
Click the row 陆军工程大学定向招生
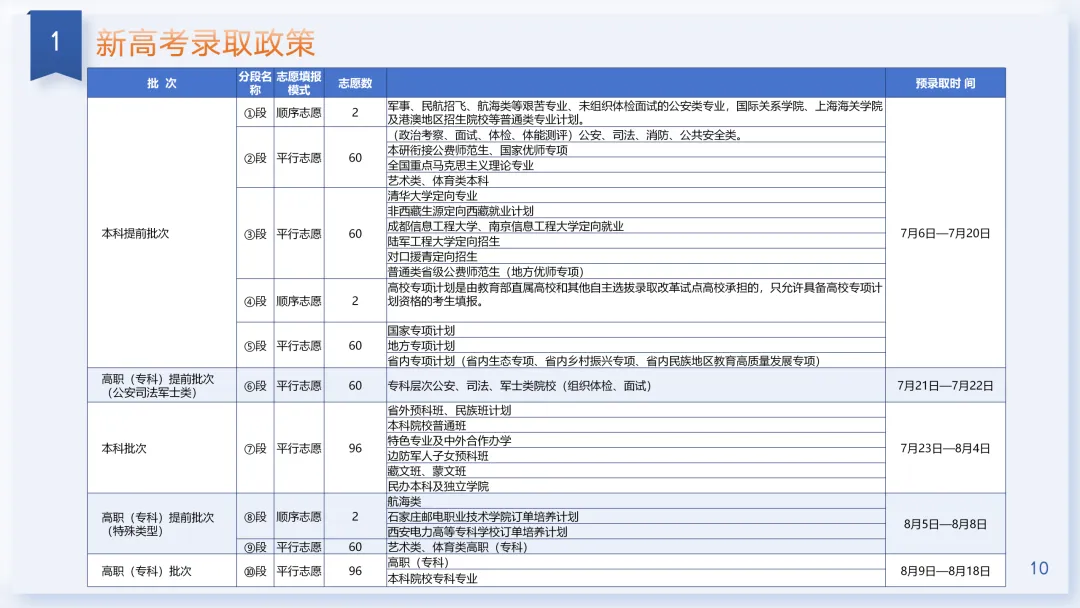coord(636,241)
